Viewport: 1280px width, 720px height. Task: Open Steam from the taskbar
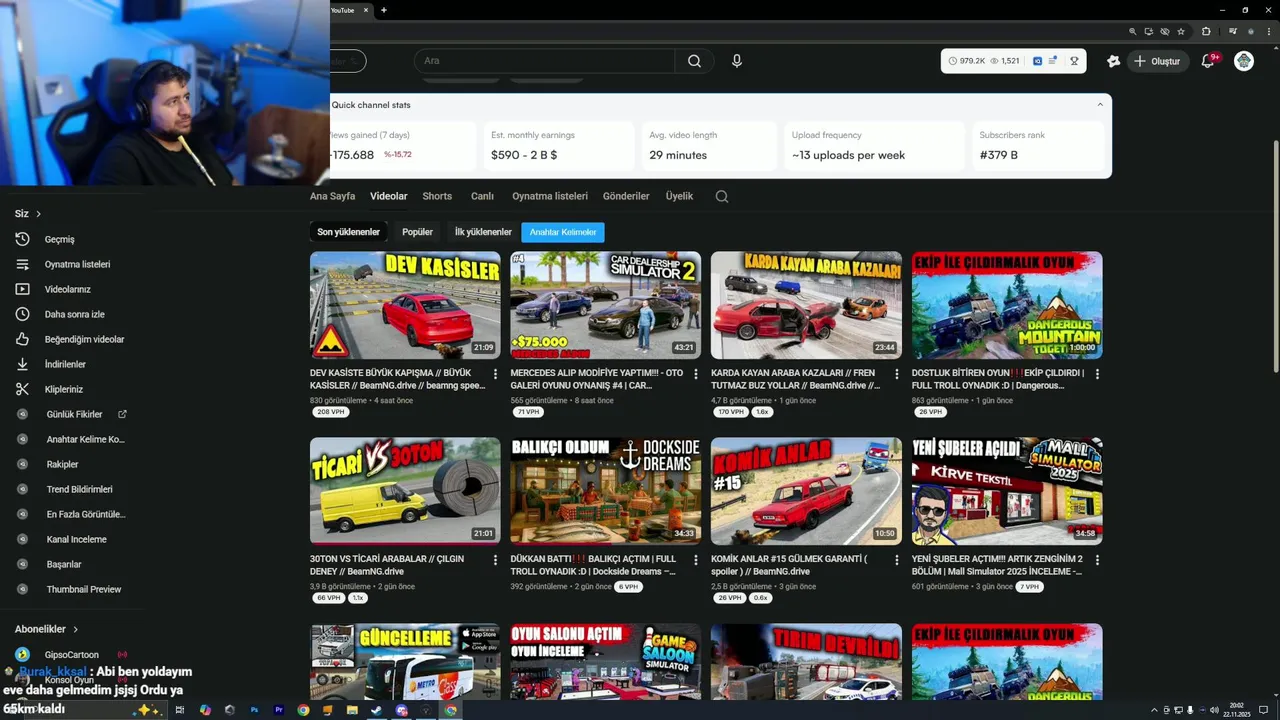tap(376, 710)
